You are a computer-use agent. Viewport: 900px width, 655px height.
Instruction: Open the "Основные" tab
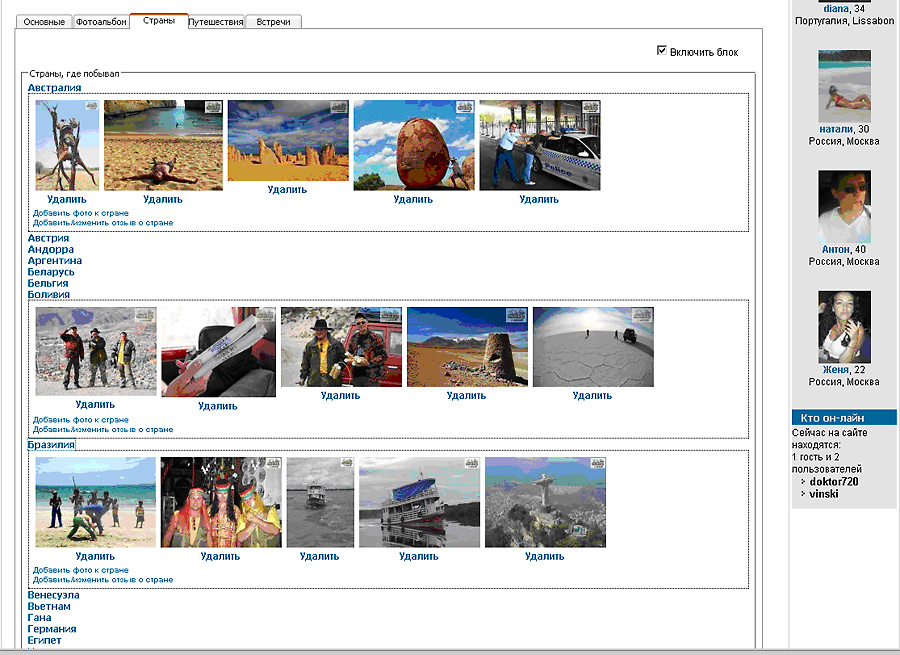44,22
